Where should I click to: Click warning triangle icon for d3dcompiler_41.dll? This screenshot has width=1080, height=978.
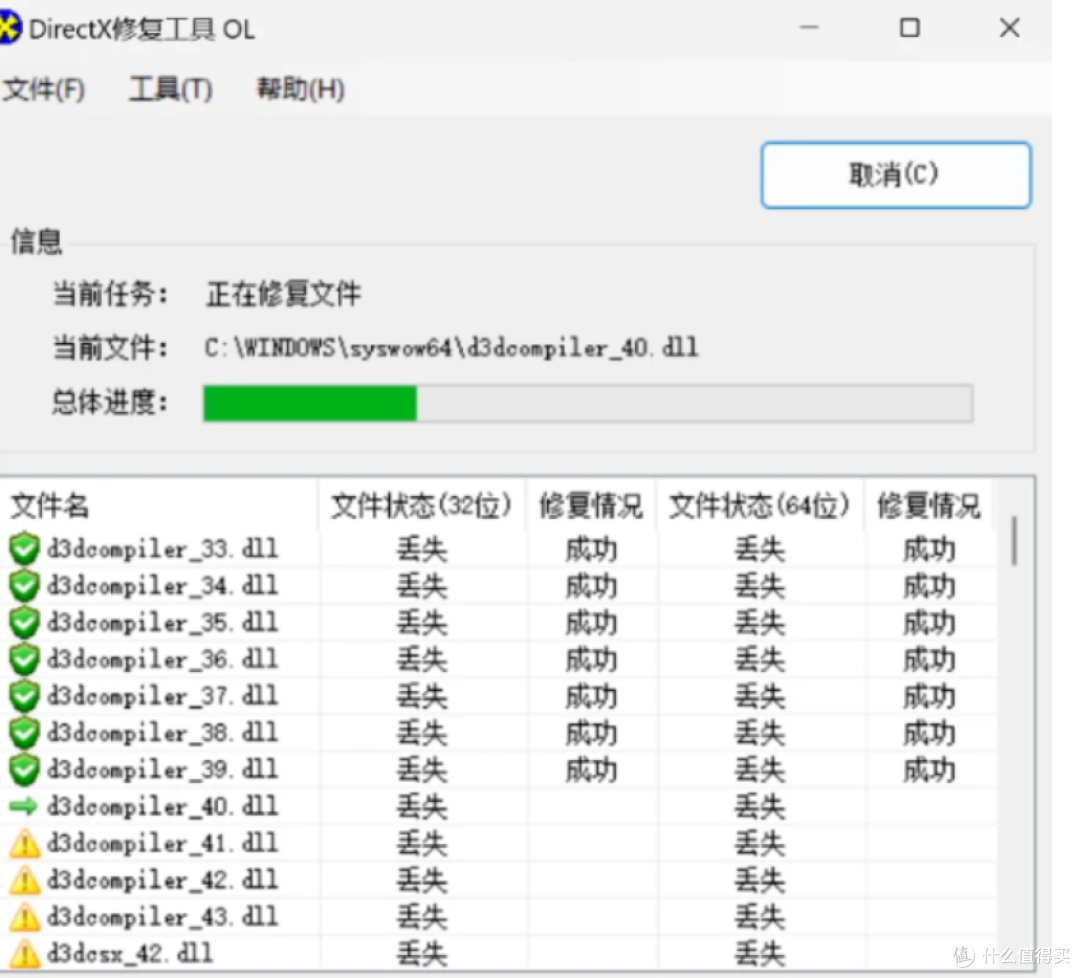[x=24, y=844]
